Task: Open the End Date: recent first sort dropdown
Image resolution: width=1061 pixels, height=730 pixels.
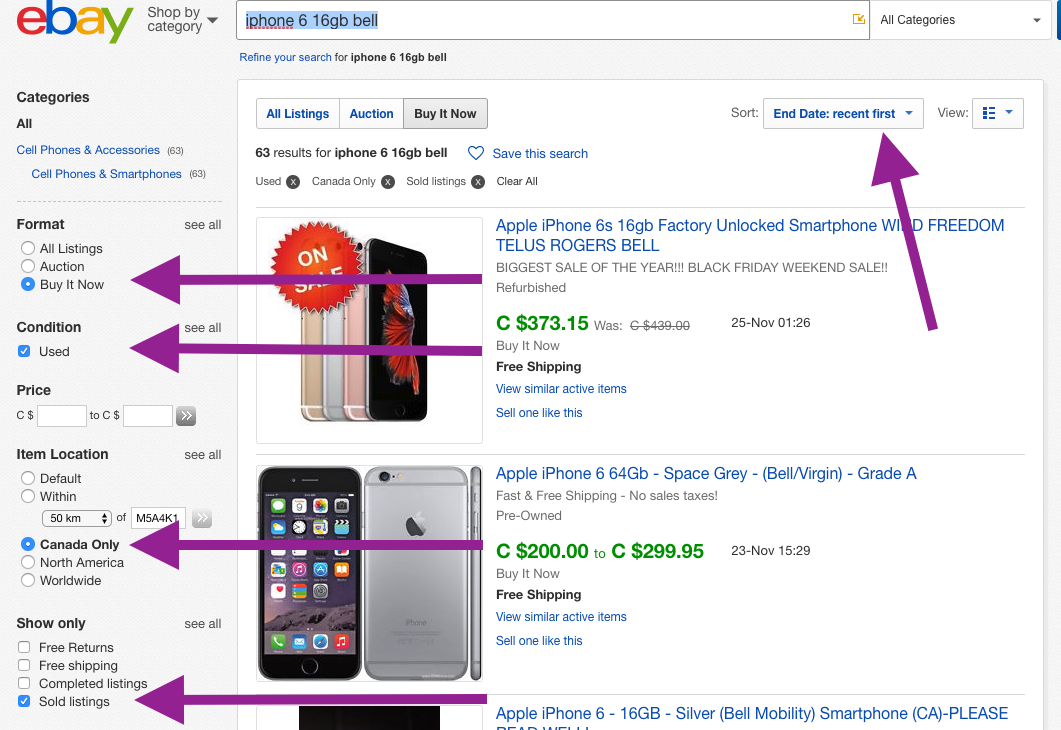Action: [x=843, y=114]
